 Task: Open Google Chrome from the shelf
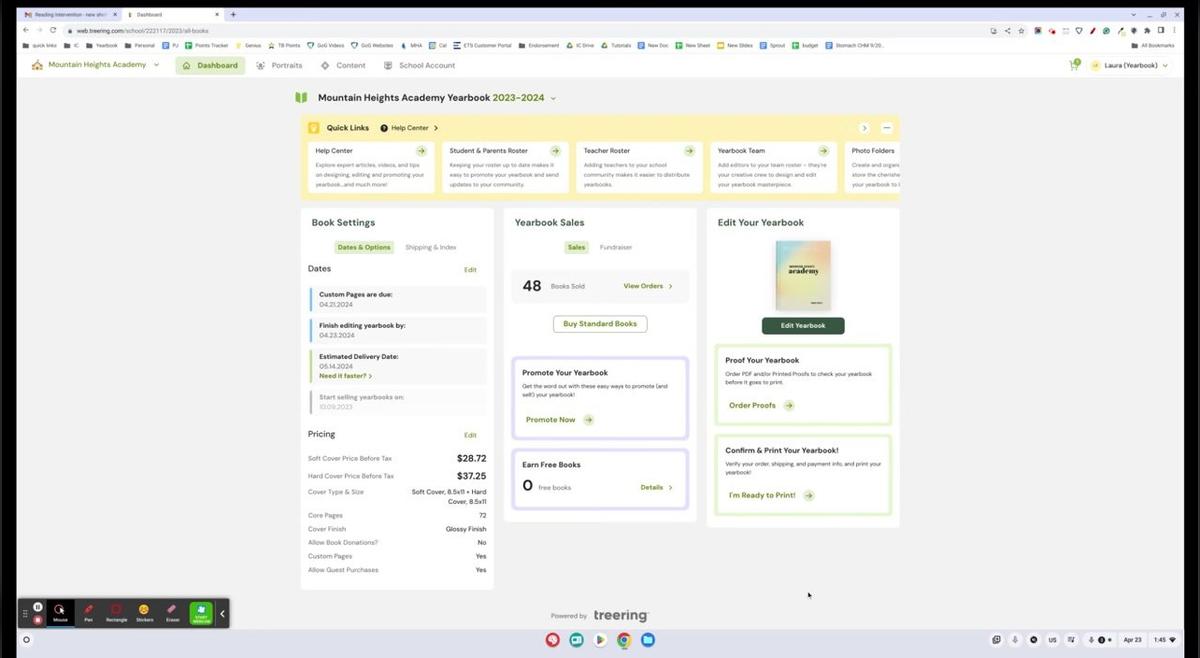tap(623, 640)
